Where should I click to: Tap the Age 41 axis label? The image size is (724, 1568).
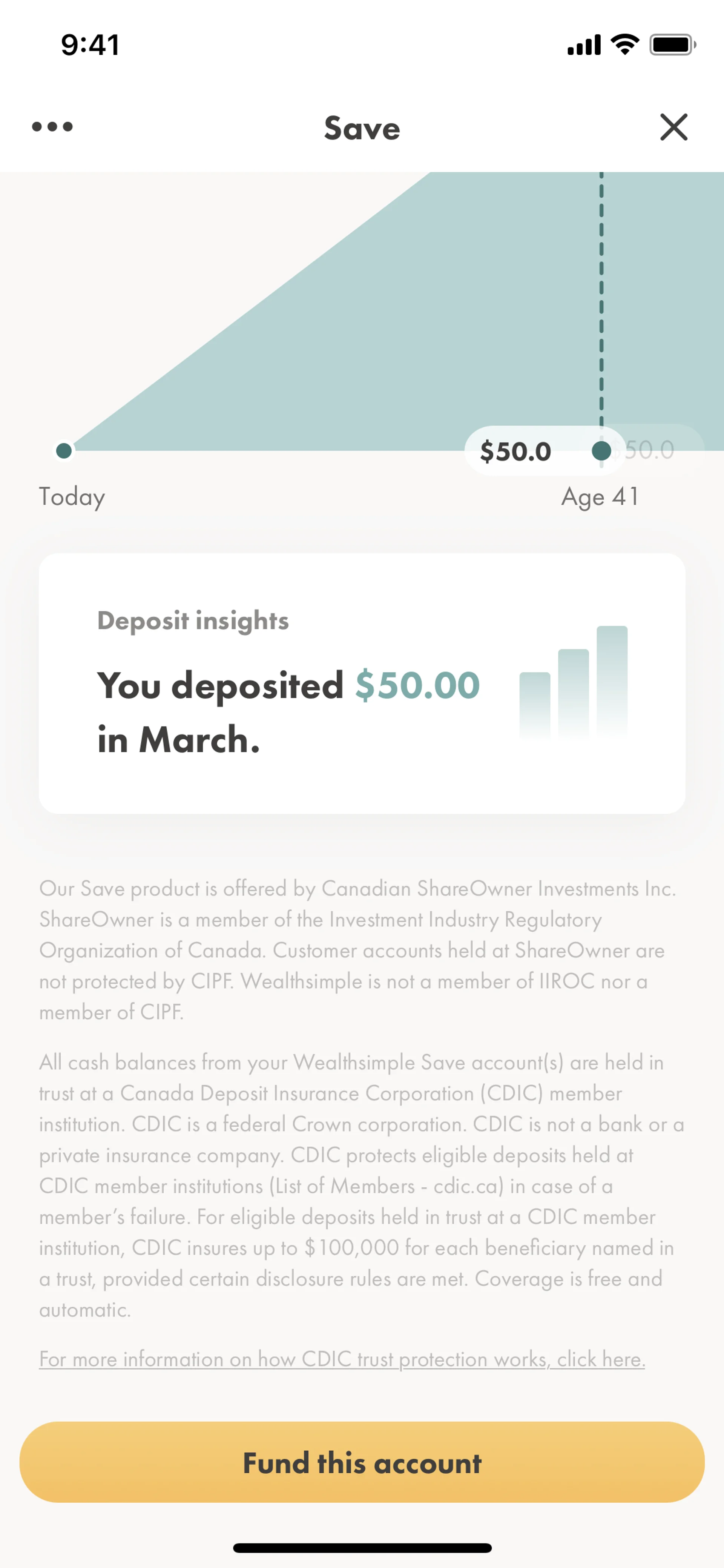pos(600,497)
